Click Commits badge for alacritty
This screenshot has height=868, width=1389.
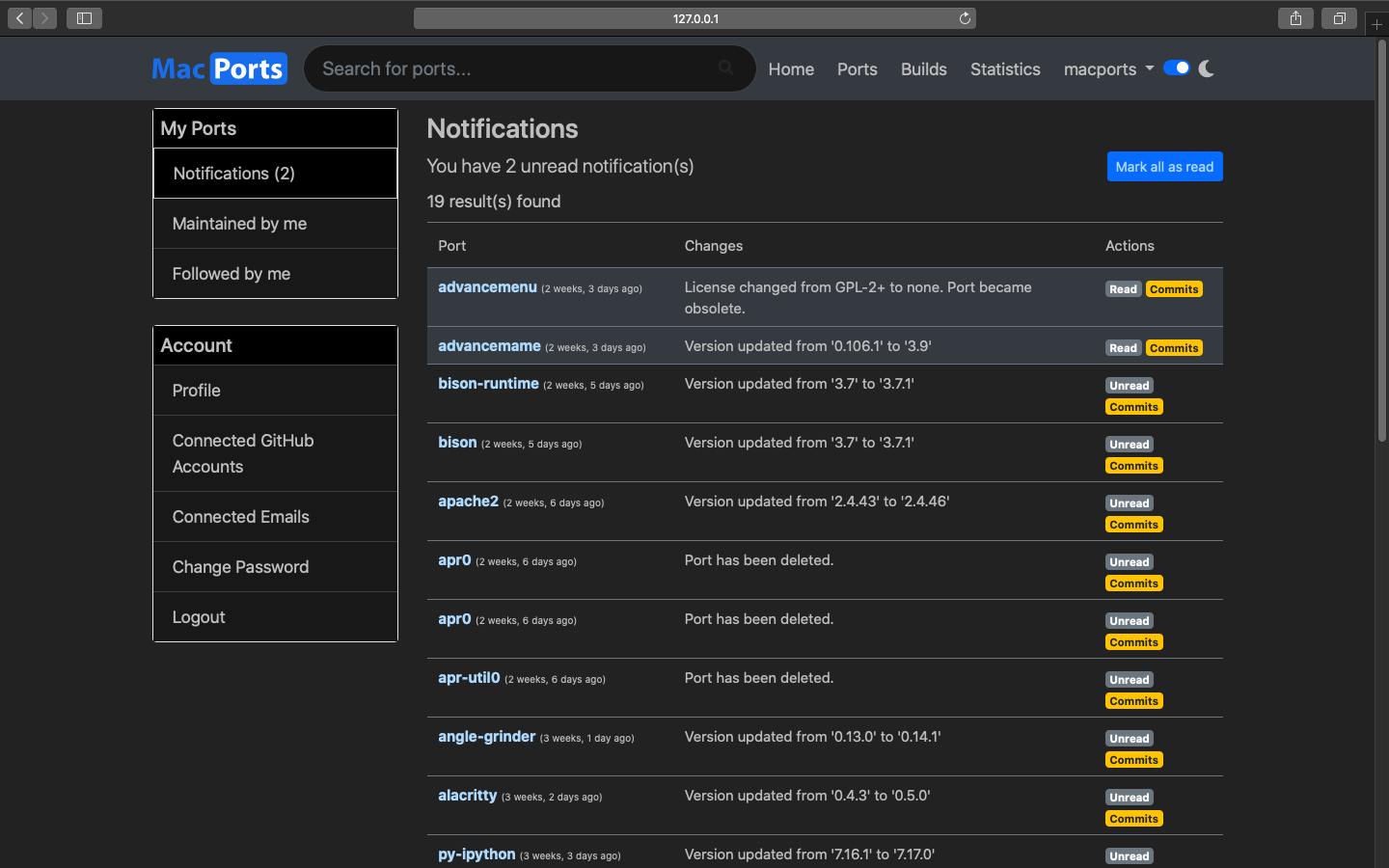(1134, 819)
